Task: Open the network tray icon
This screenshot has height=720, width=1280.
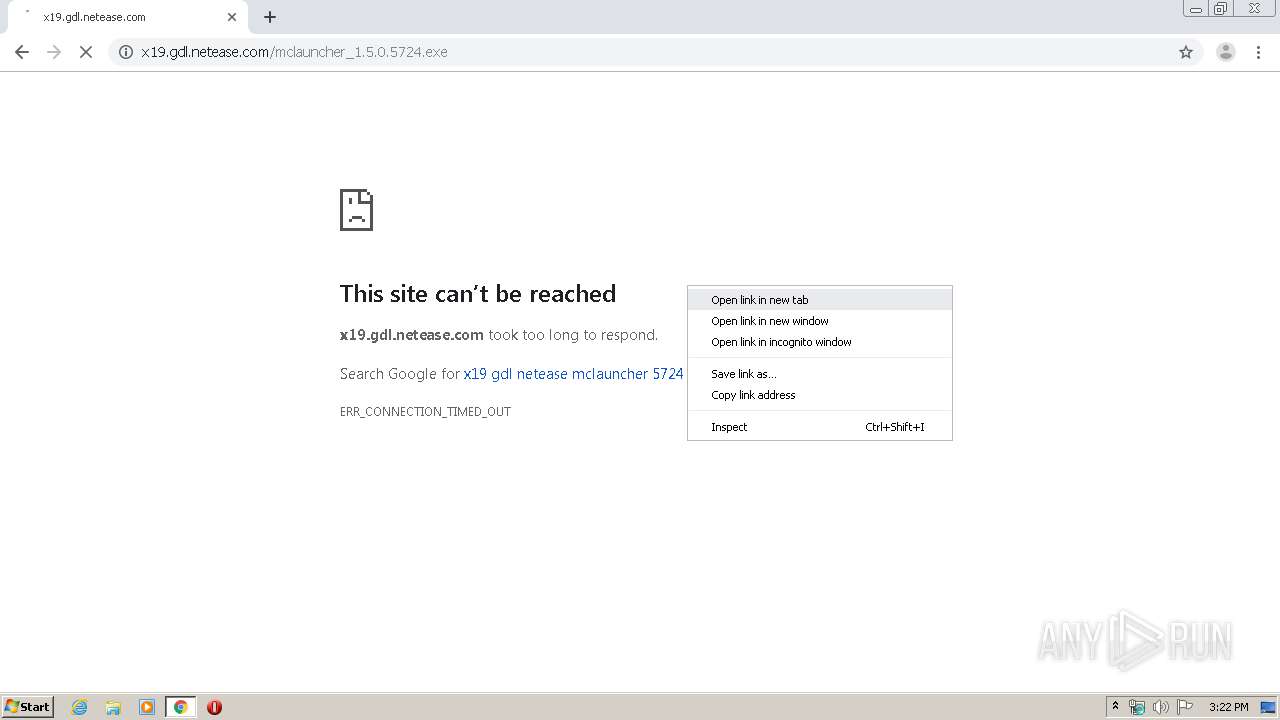Action: click(x=1137, y=707)
